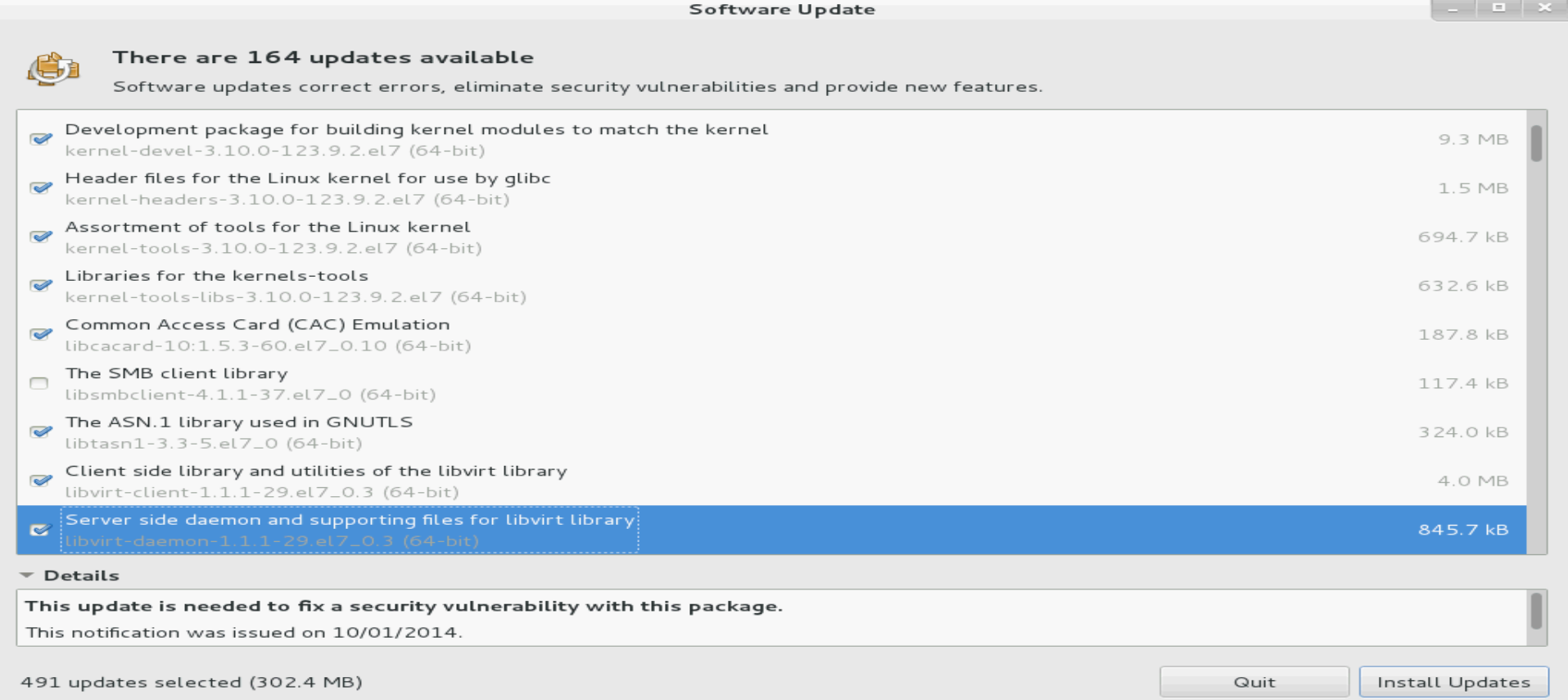Click Install Updates button
The height and width of the screenshot is (700, 1568).
(x=1453, y=681)
